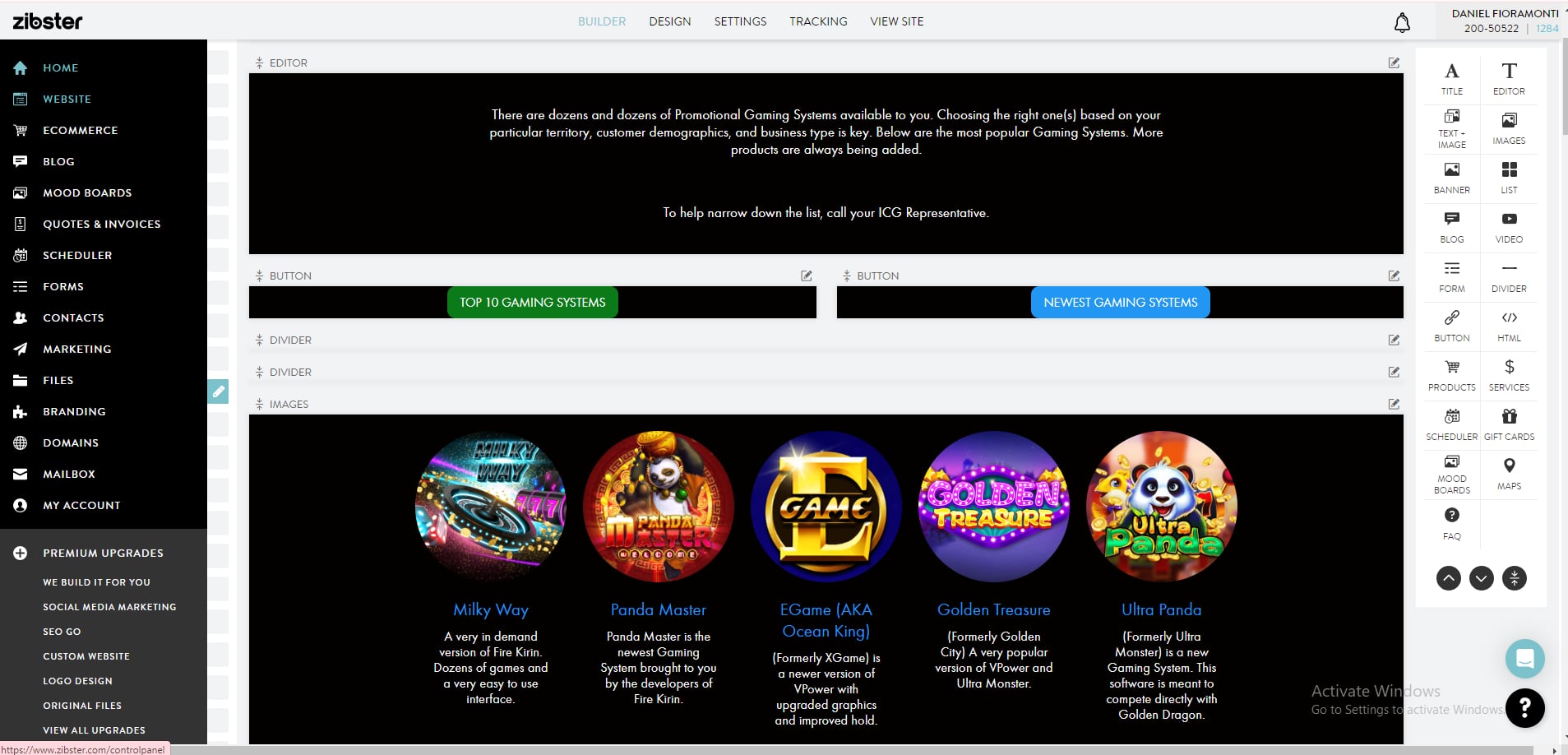Click the Milky Way game thumbnail
The image size is (1568, 755).
491,507
